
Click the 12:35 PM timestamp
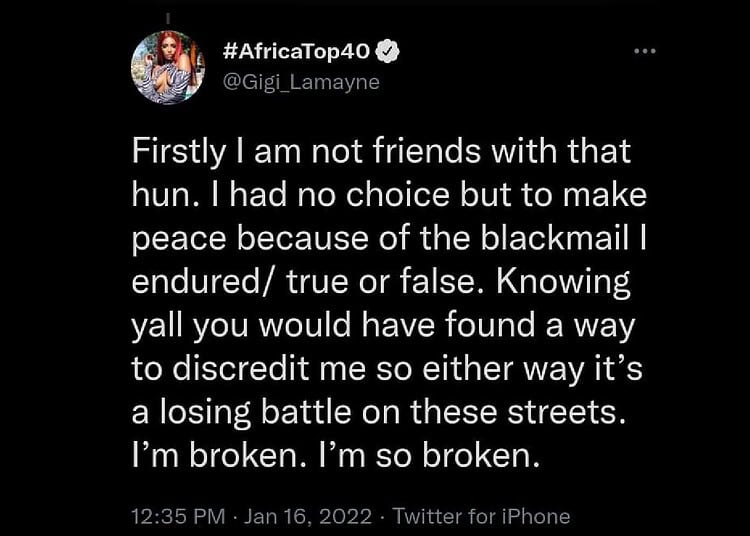pyautogui.click(x=176, y=516)
